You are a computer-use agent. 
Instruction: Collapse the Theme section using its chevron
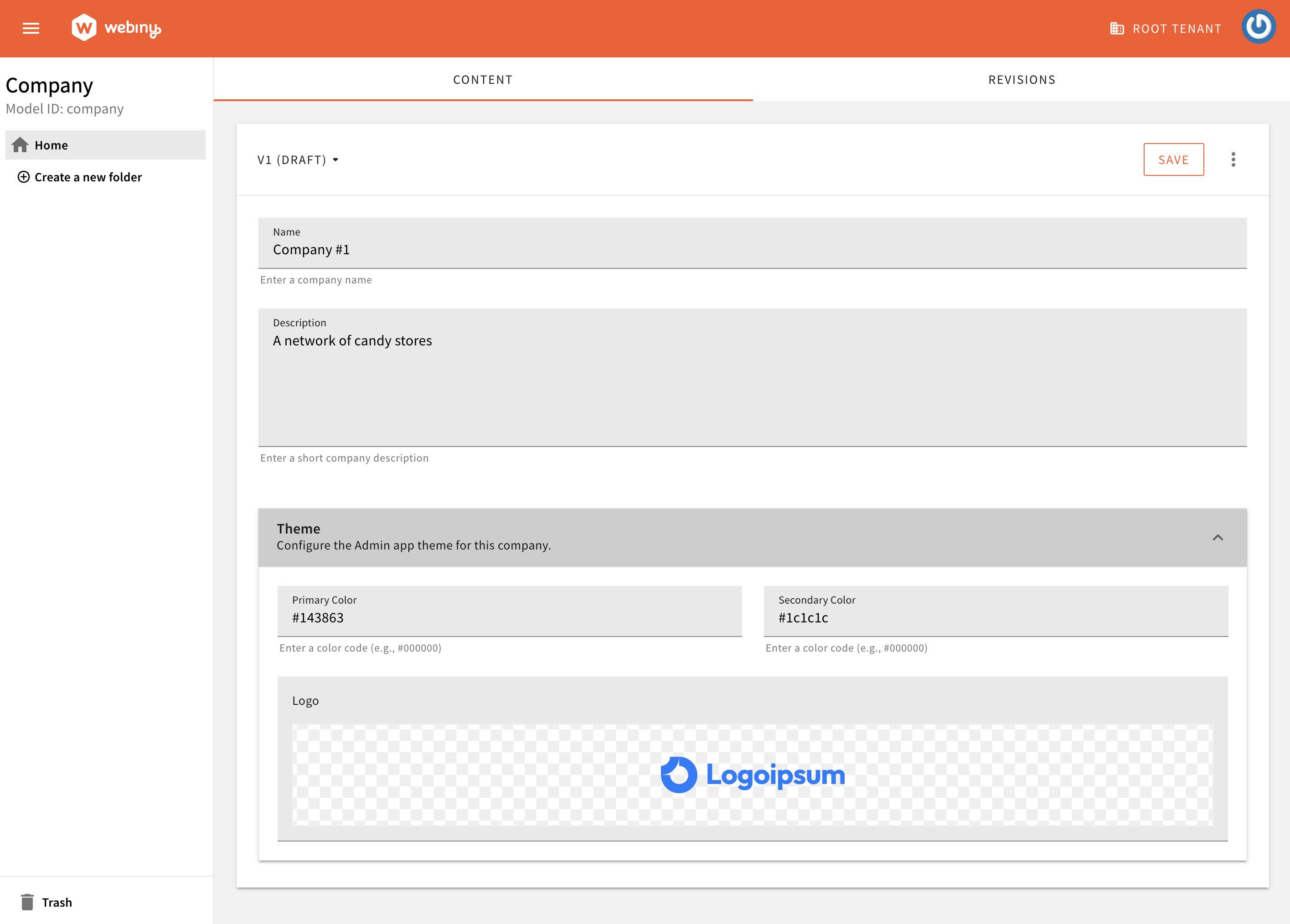coord(1218,537)
